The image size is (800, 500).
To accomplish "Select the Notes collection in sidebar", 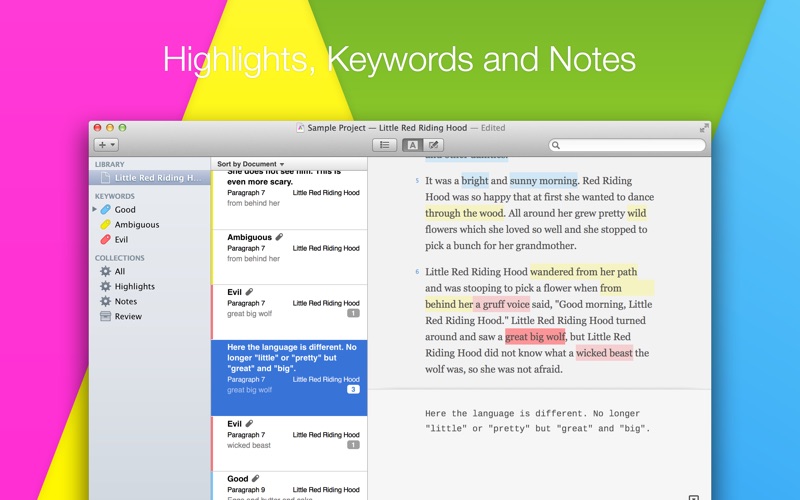I will pos(126,302).
